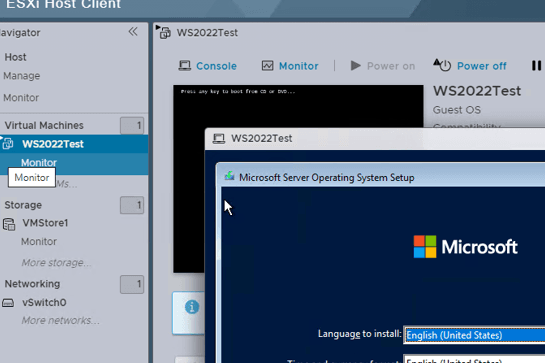Open Storage section in Navigator
The image size is (545, 363).
[x=23, y=205]
